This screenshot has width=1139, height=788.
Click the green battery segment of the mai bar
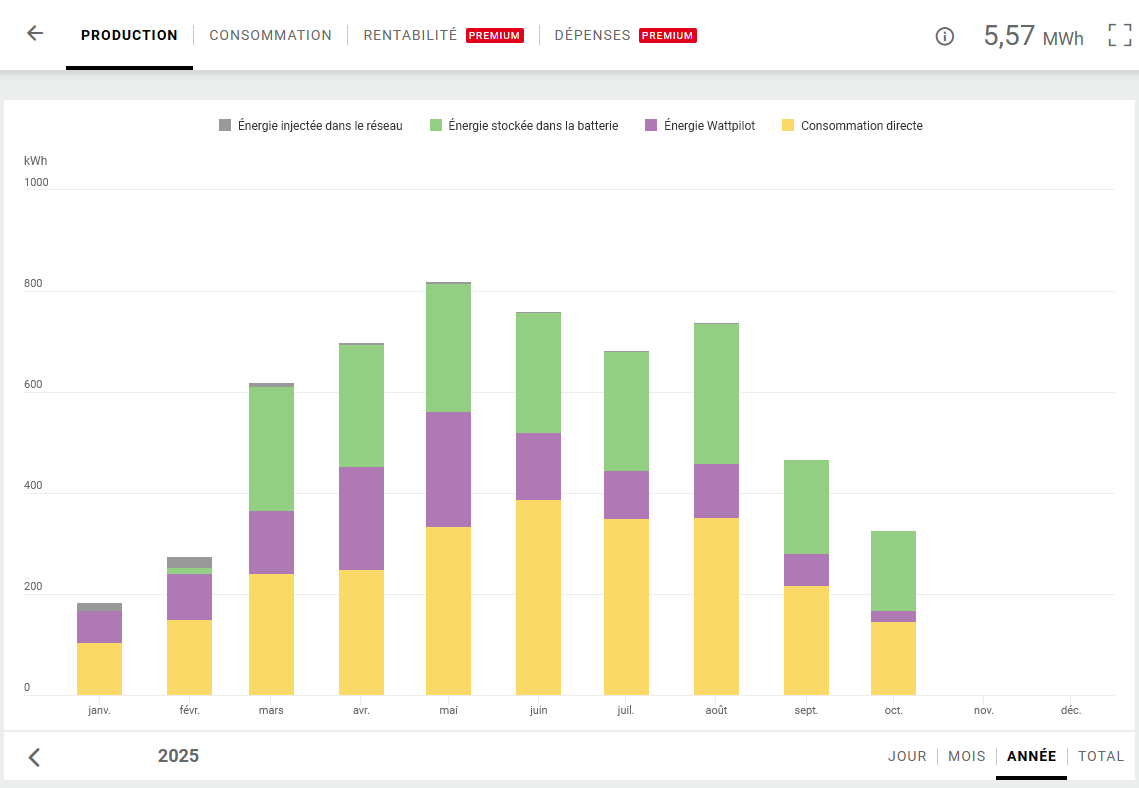tap(448, 347)
